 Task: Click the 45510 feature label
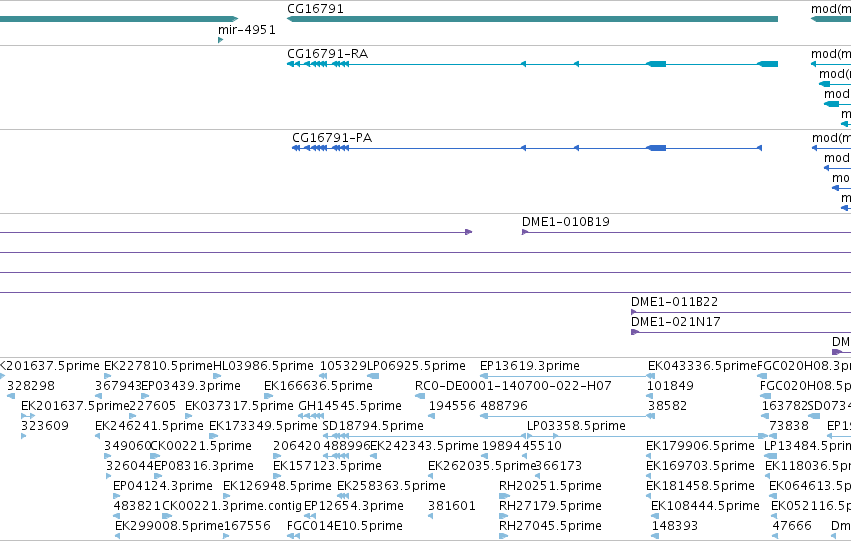[x=542, y=446]
